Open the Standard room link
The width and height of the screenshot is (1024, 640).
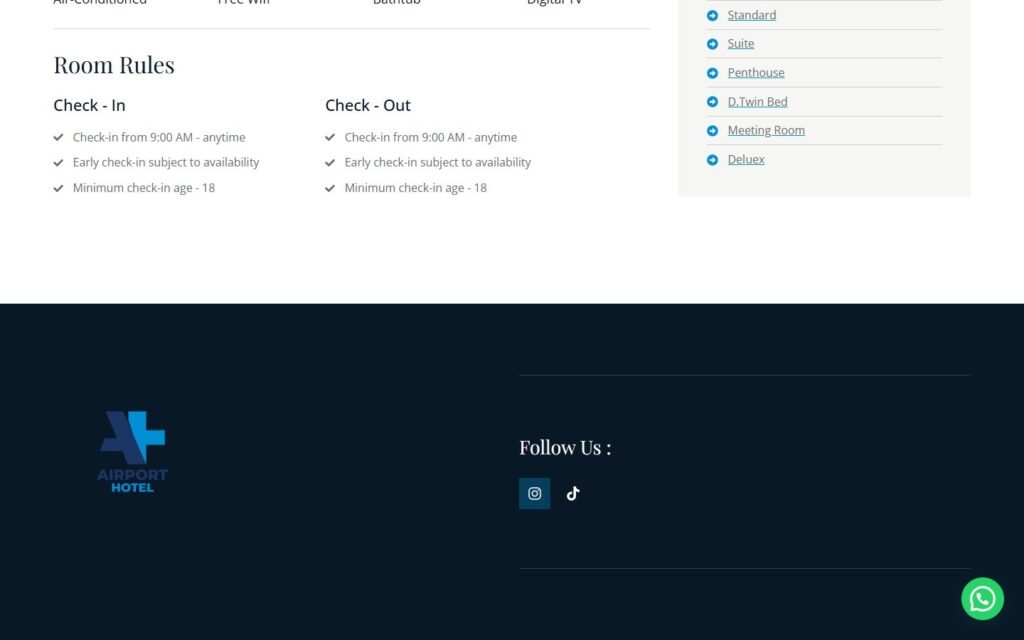[x=752, y=15]
